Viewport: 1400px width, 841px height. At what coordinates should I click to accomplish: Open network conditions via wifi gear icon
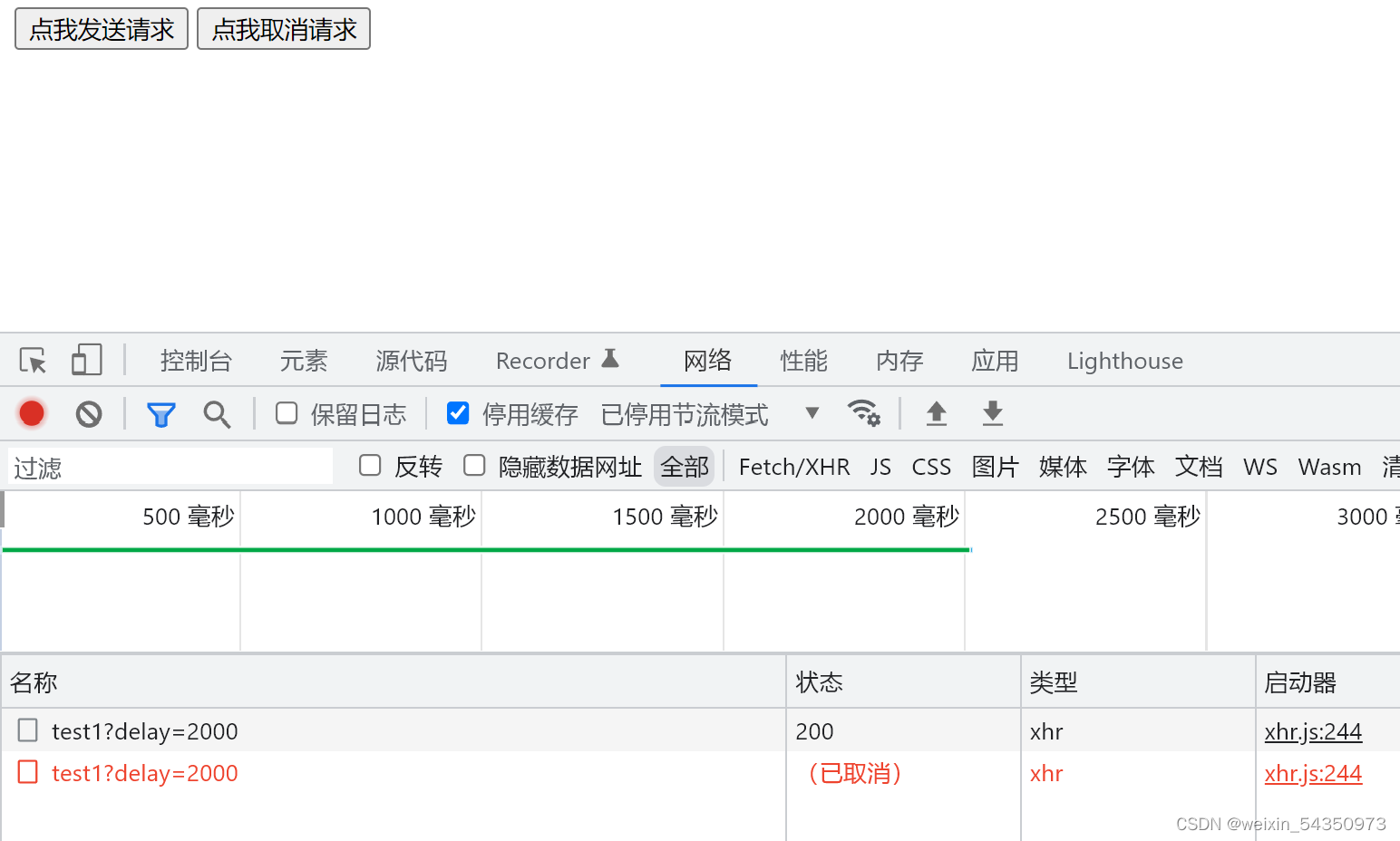[x=864, y=413]
